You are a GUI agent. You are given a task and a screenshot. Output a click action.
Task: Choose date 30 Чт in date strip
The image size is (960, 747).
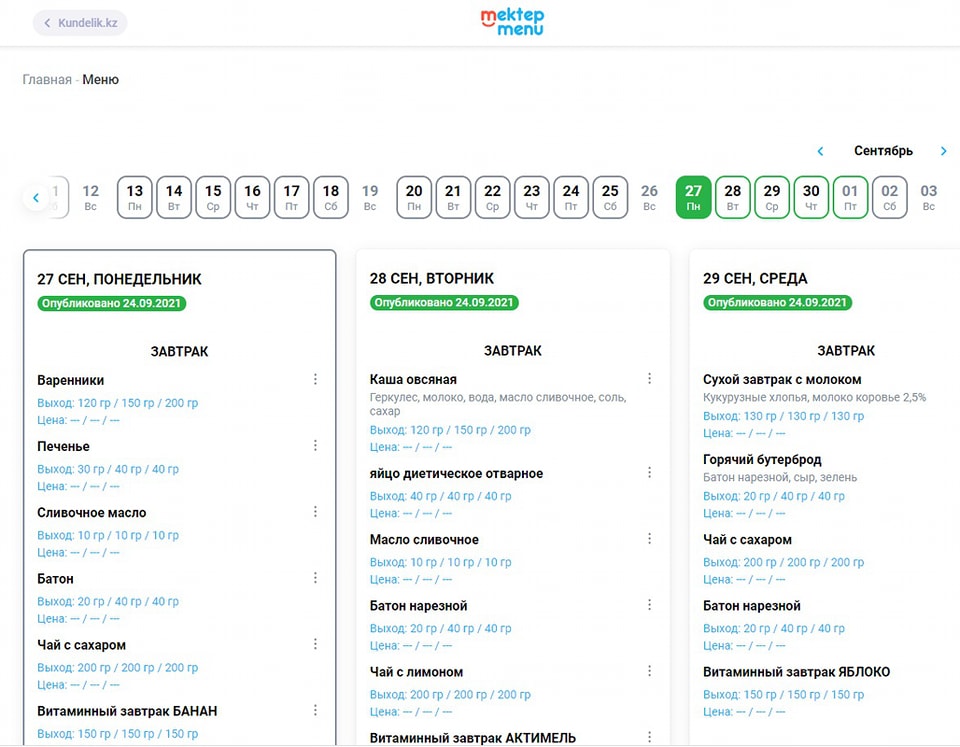pyautogui.click(x=811, y=197)
